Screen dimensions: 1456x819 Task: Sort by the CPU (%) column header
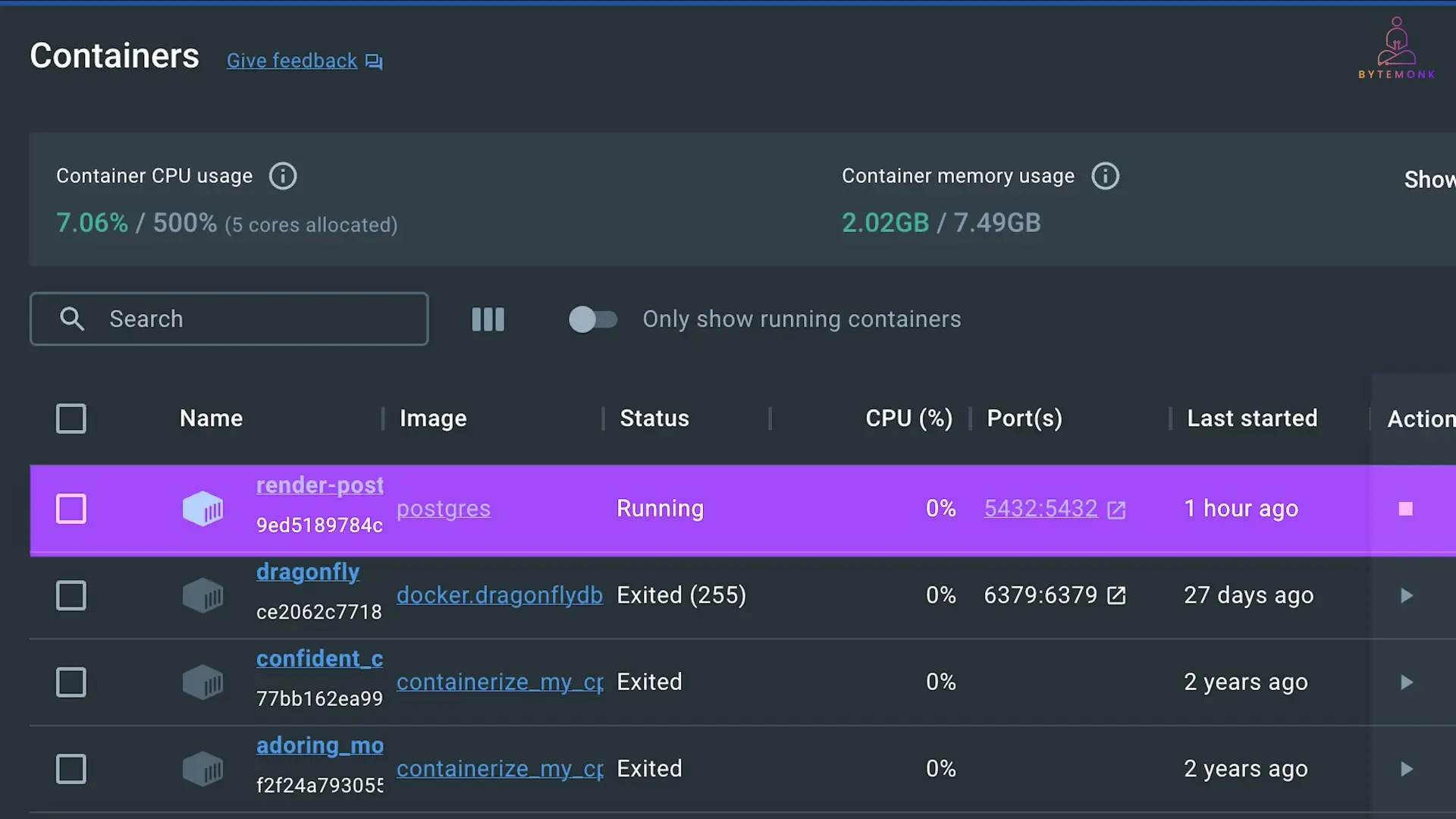[908, 419]
